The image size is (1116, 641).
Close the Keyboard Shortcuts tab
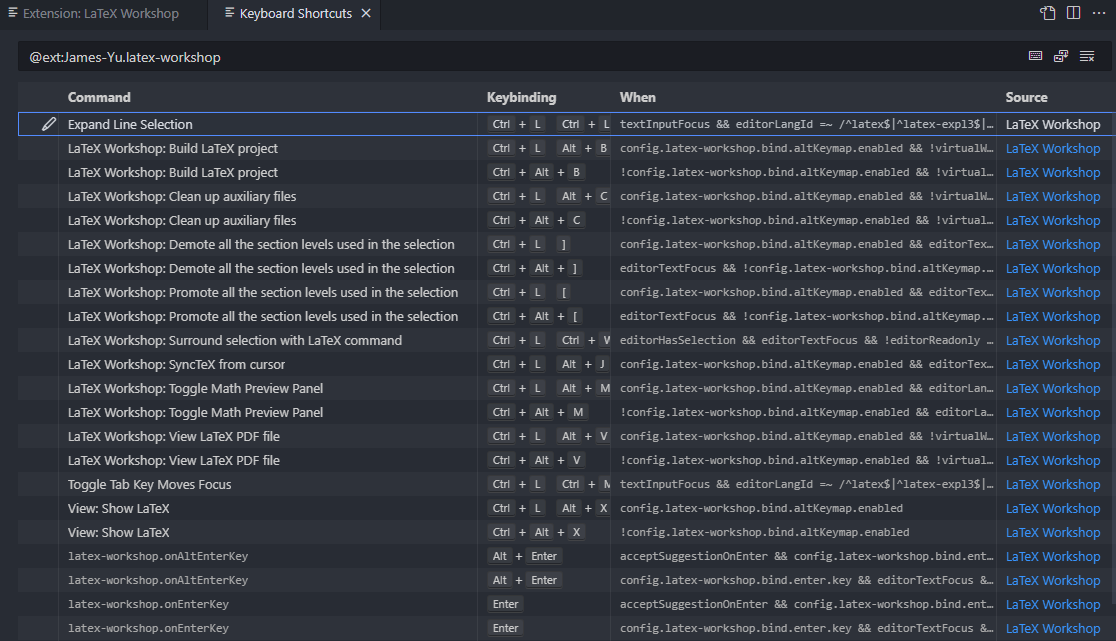[366, 13]
